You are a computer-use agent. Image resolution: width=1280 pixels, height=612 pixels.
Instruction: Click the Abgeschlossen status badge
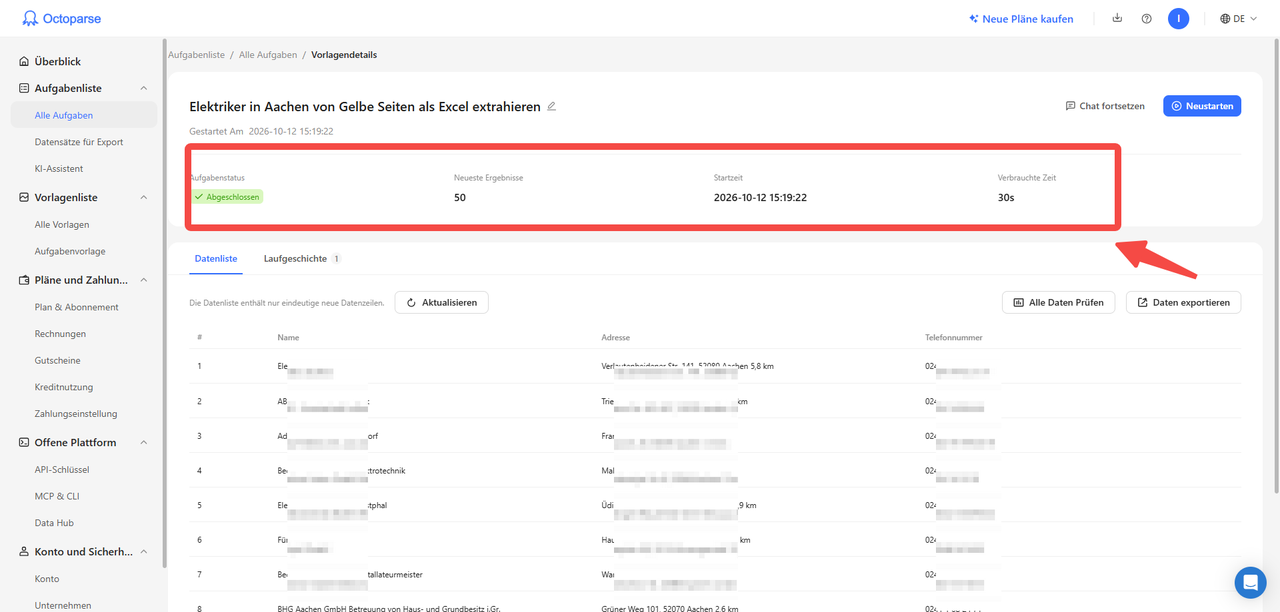click(227, 197)
